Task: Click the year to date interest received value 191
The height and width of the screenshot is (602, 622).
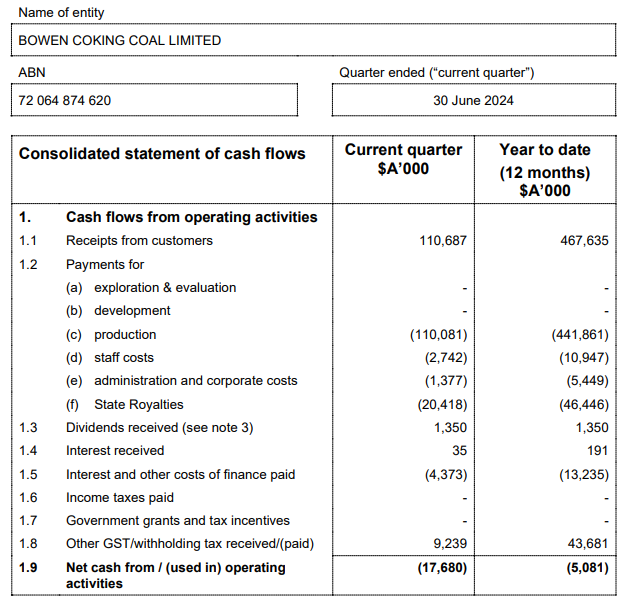Action: coord(595,451)
